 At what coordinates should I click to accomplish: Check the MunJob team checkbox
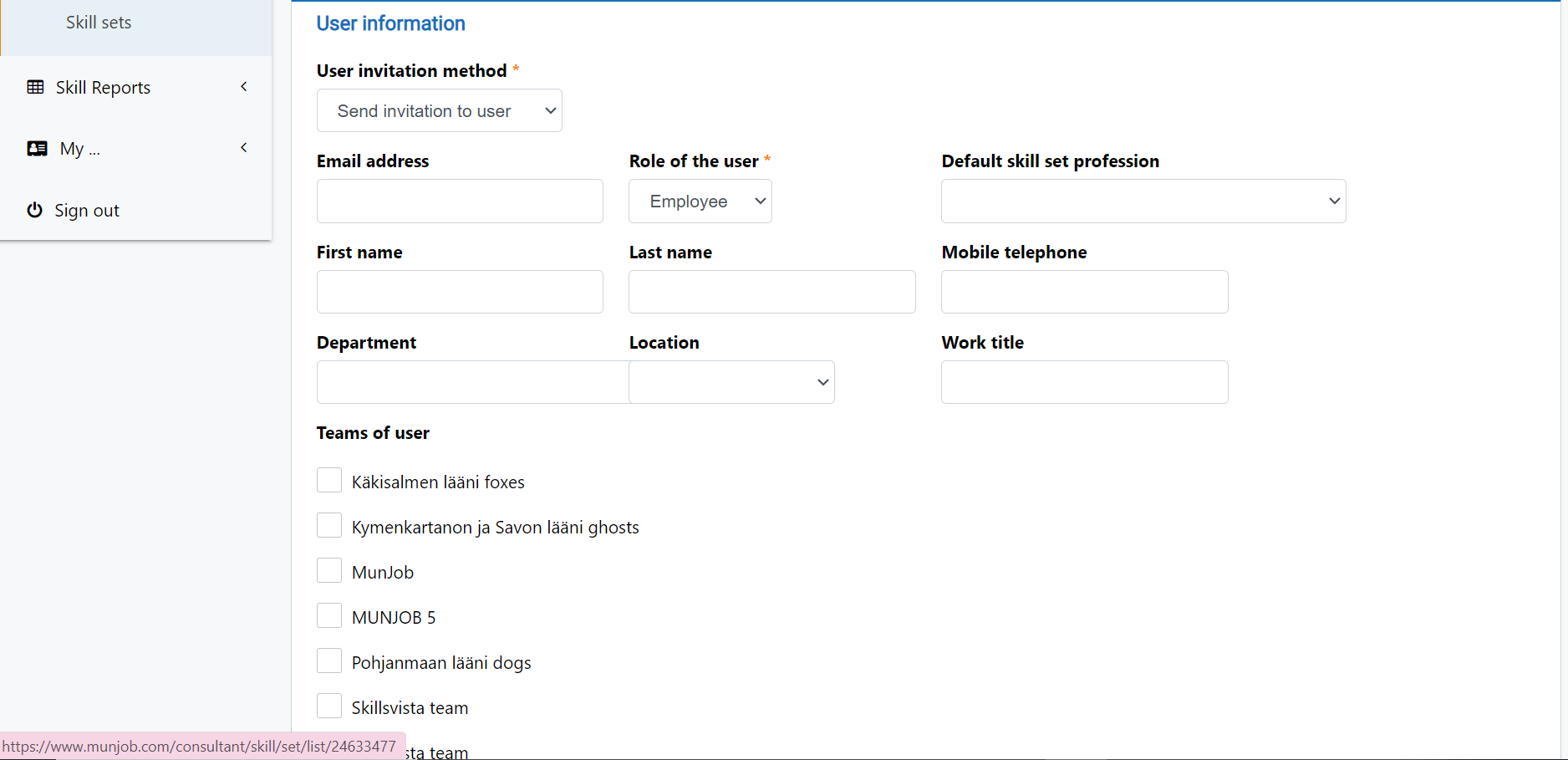(329, 570)
